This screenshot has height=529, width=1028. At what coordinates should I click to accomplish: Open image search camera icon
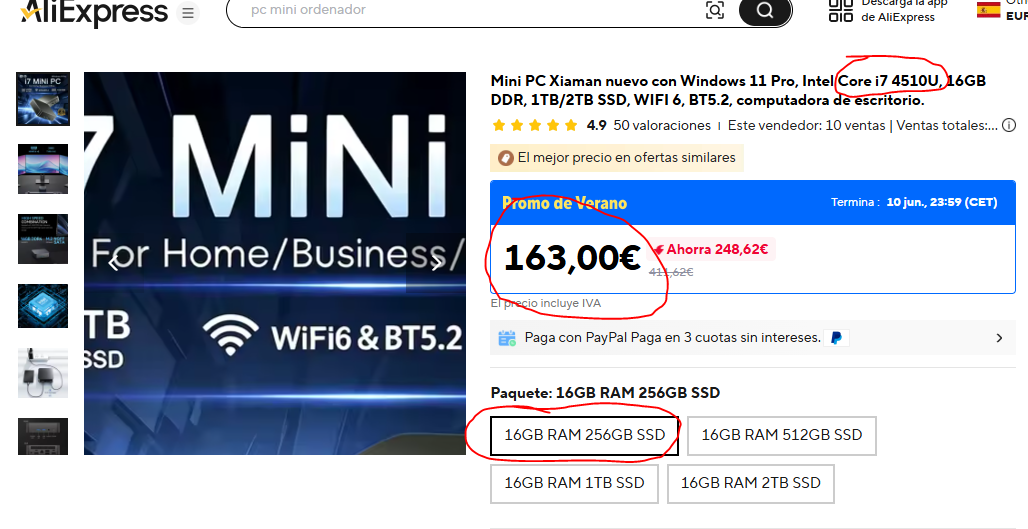715,10
